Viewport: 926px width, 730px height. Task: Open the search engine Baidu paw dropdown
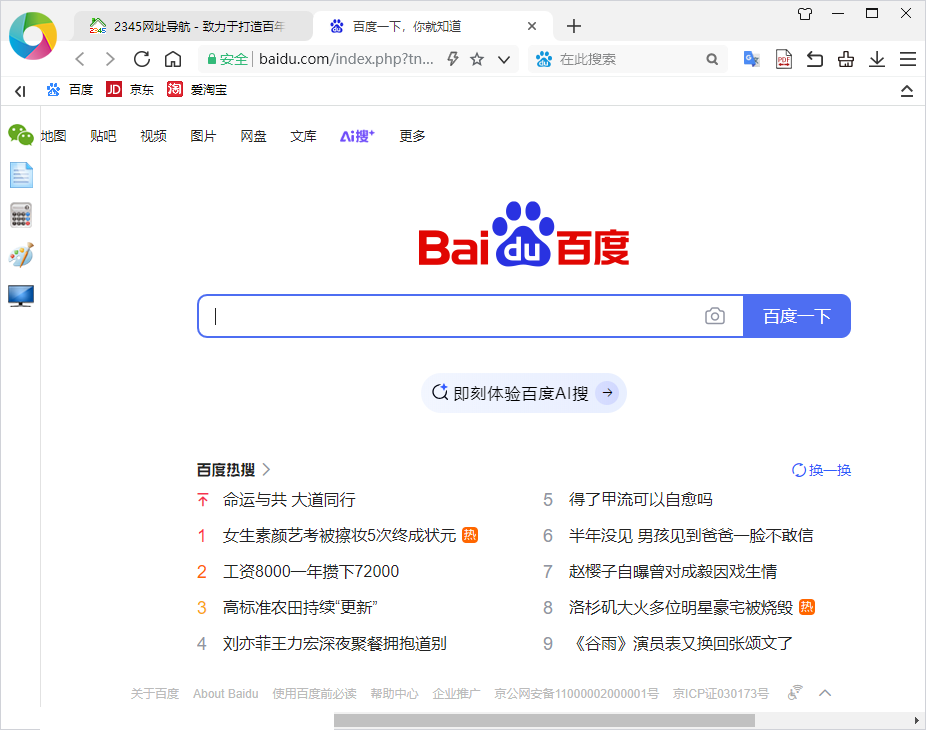pos(543,59)
